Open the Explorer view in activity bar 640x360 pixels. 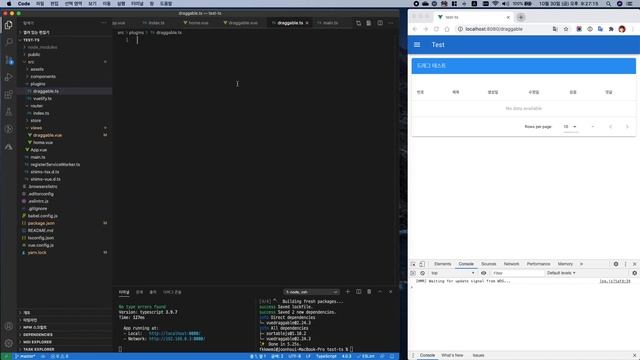tap(9, 25)
